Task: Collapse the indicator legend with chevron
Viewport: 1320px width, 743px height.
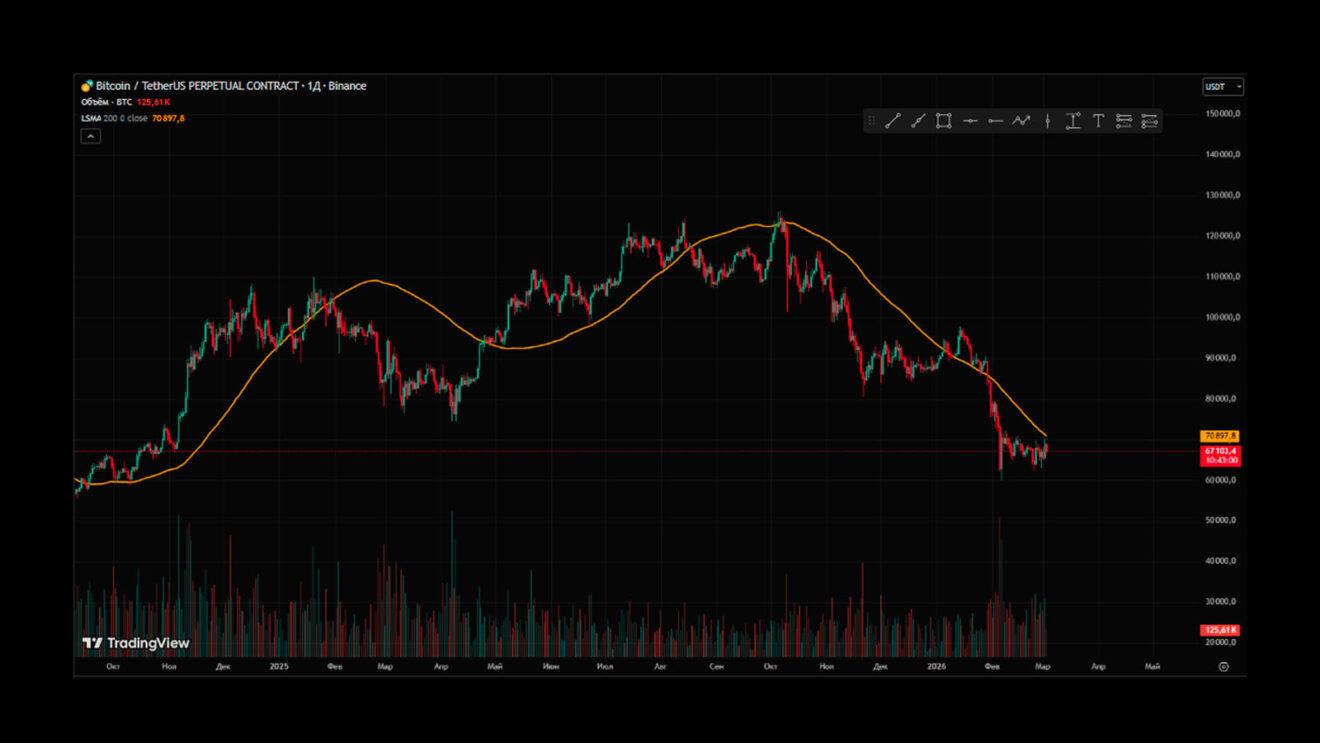Action: [90, 136]
